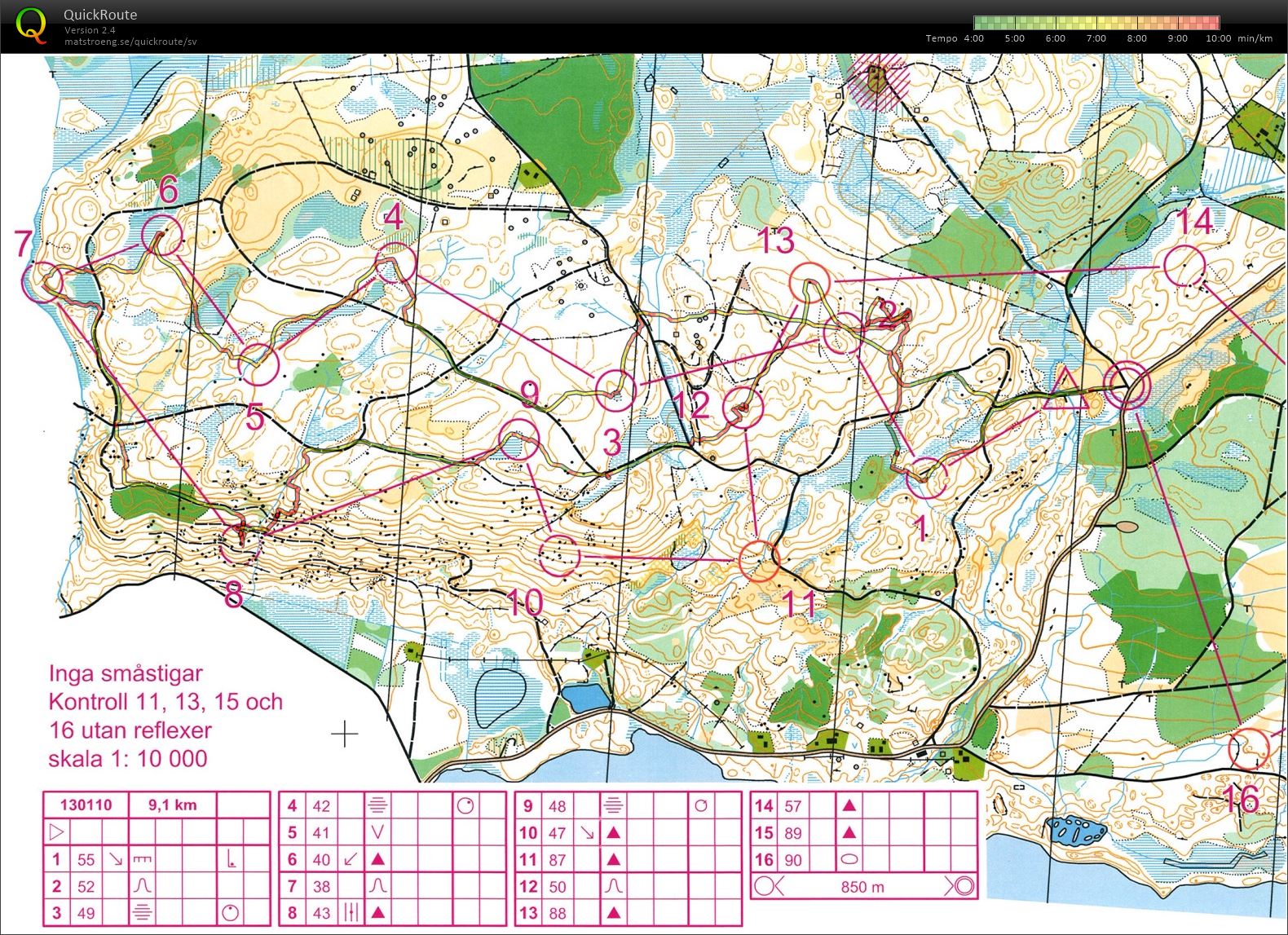1288x935 pixels.
Task: Click the "9,1 km" course length cell
Action: coord(173,805)
